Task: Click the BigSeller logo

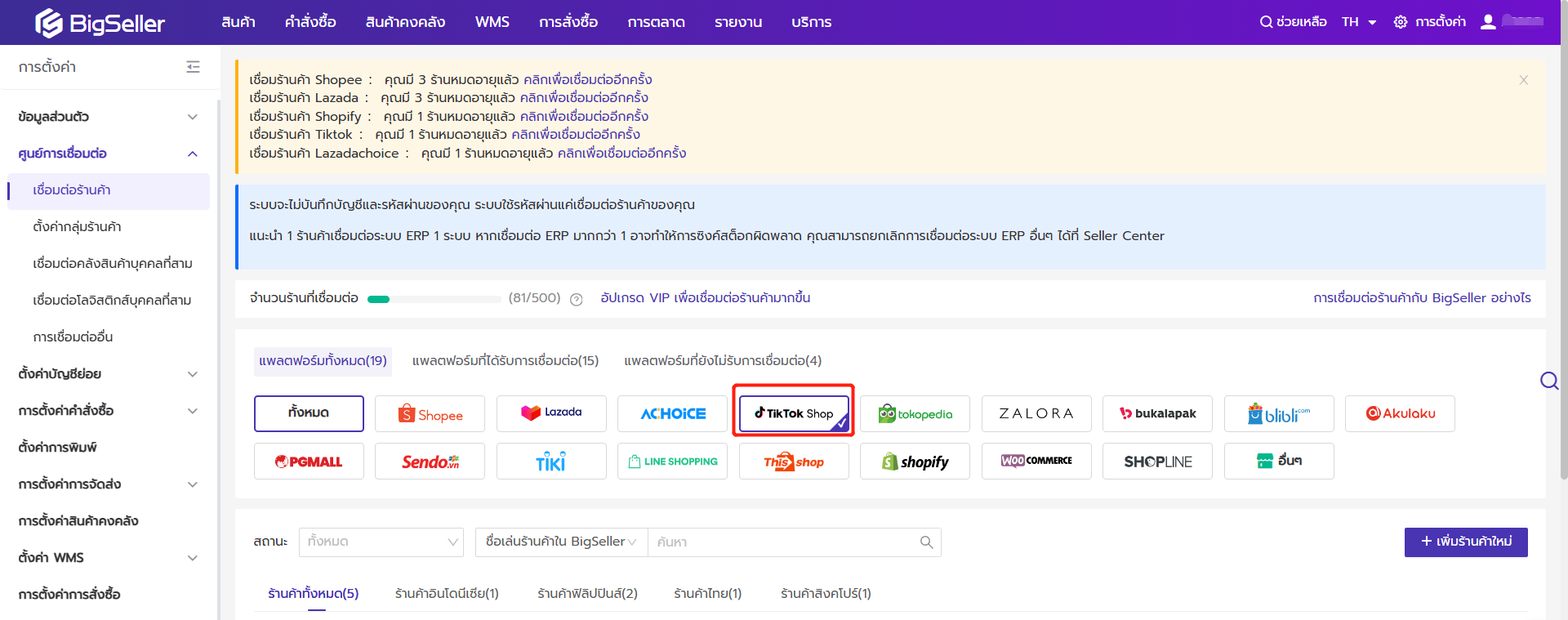Action: tap(100, 23)
